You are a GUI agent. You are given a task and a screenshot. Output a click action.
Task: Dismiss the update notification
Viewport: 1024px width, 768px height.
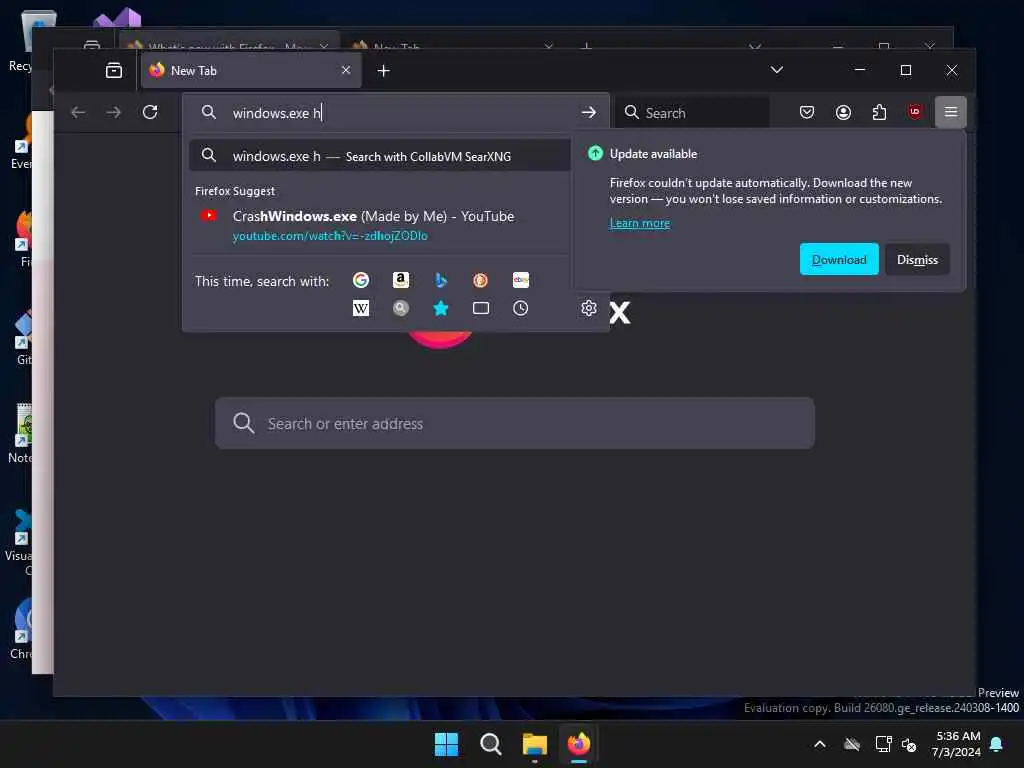pos(917,259)
